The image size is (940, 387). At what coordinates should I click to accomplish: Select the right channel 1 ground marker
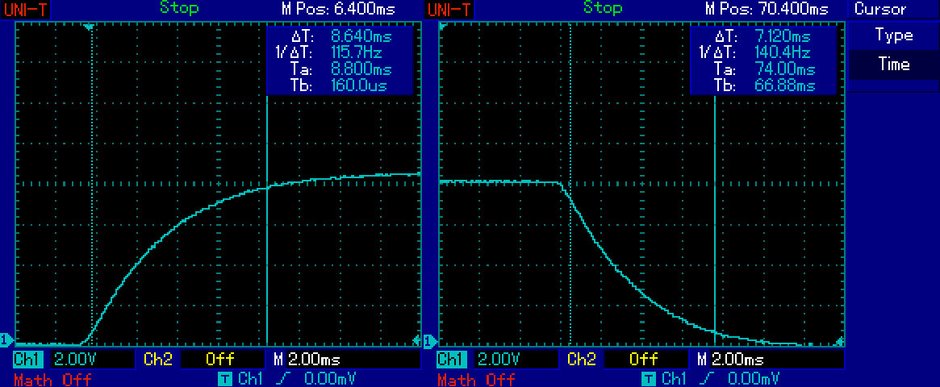pos(429,341)
